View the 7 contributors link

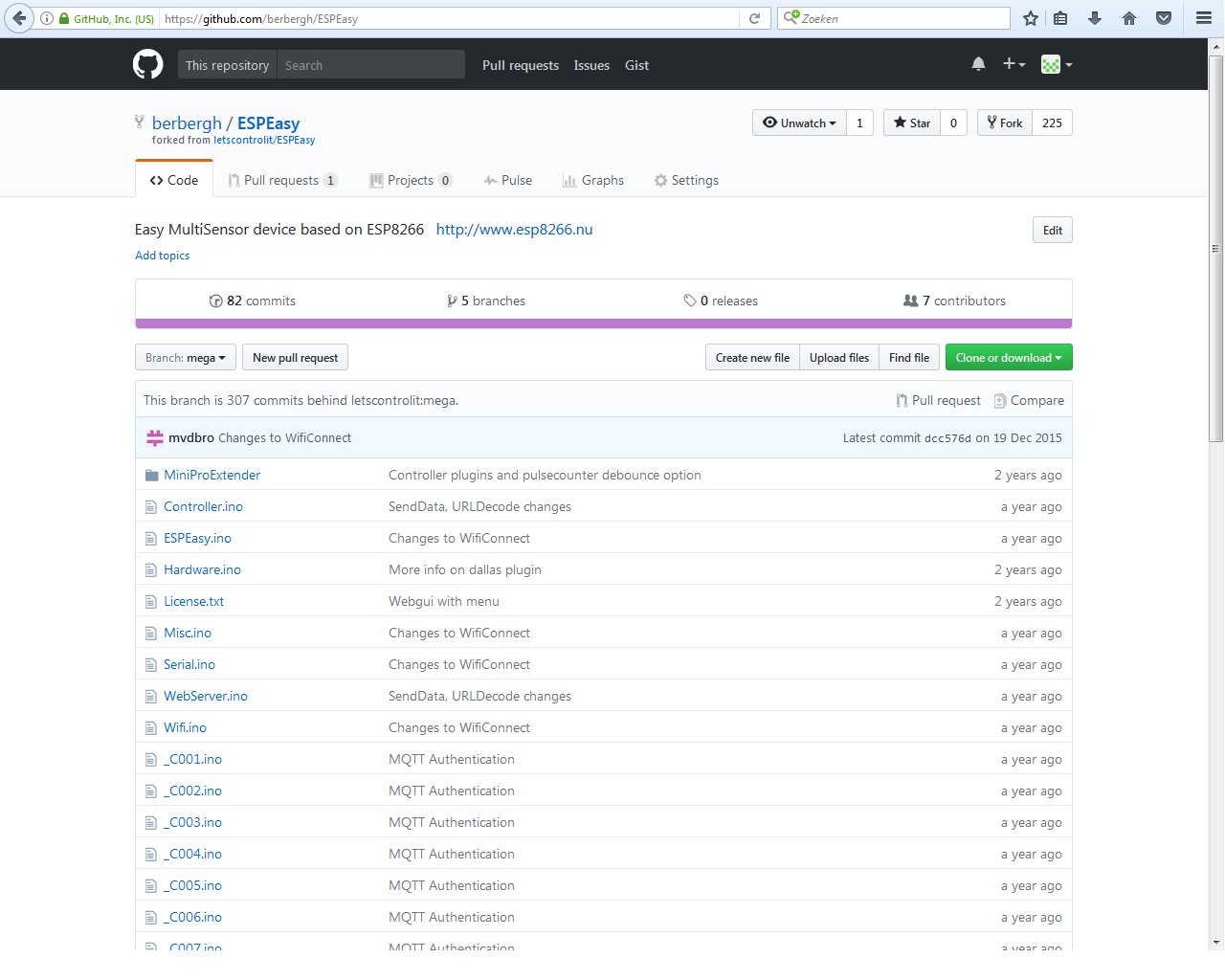click(x=955, y=301)
